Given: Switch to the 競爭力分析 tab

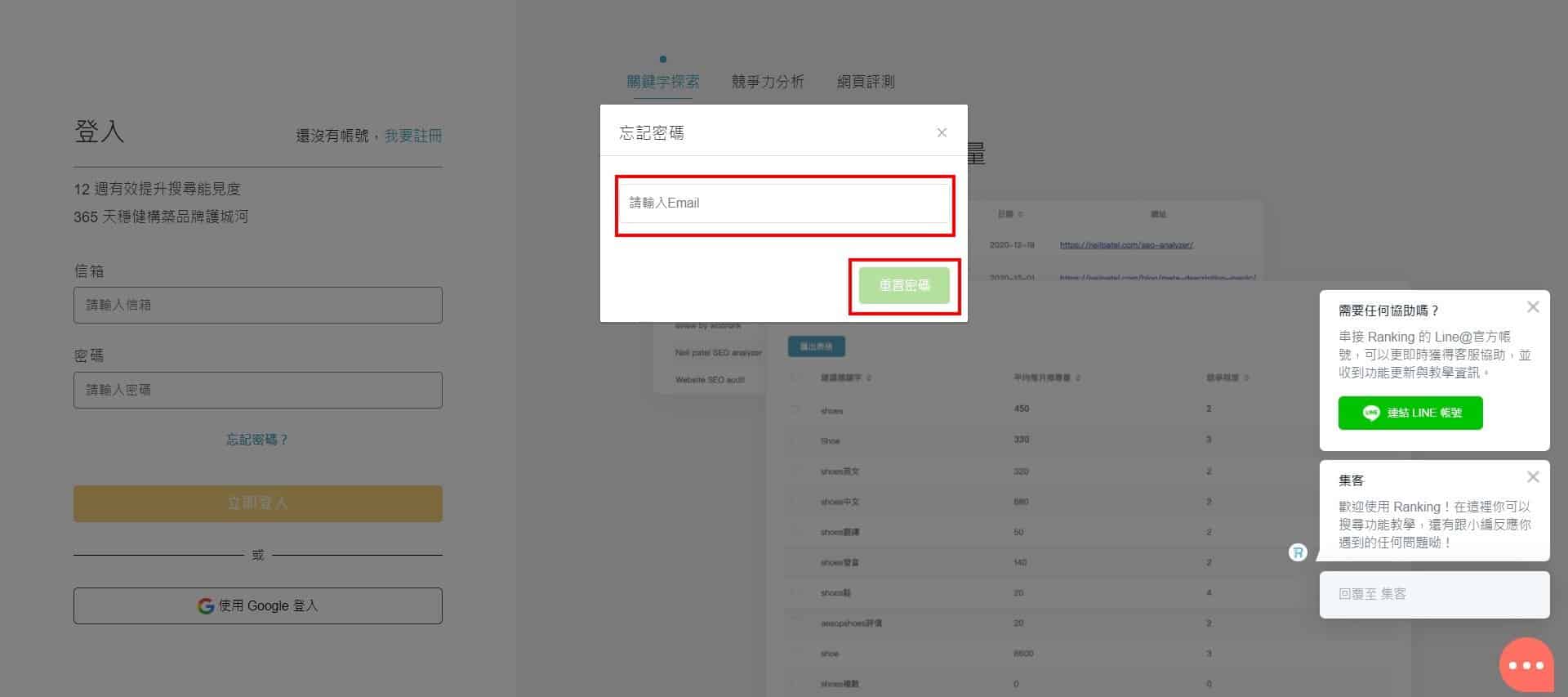Looking at the screenshot, I should tap(767, 82).
